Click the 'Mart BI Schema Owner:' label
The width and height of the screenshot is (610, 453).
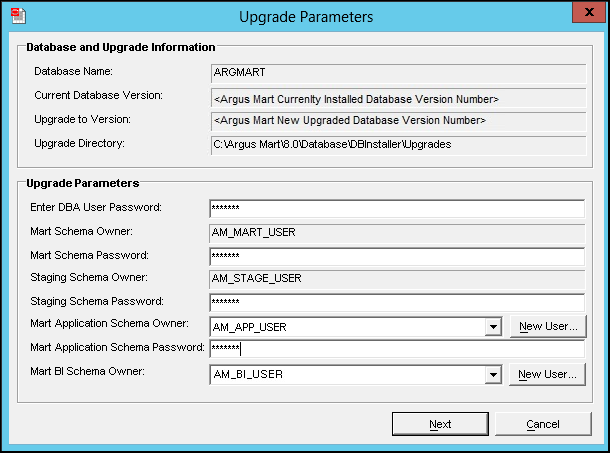coord(87,371)
